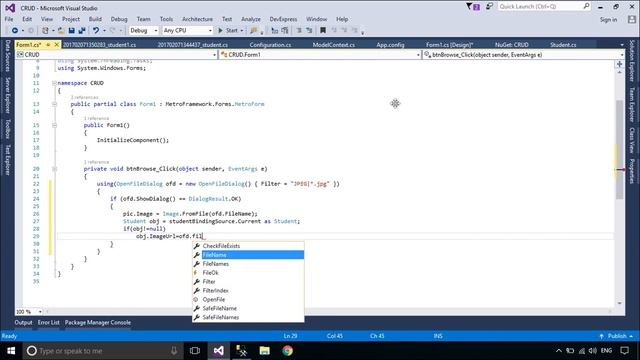Click the account picture icon beside Sign in
640x360 pixels.
(632, 19)
